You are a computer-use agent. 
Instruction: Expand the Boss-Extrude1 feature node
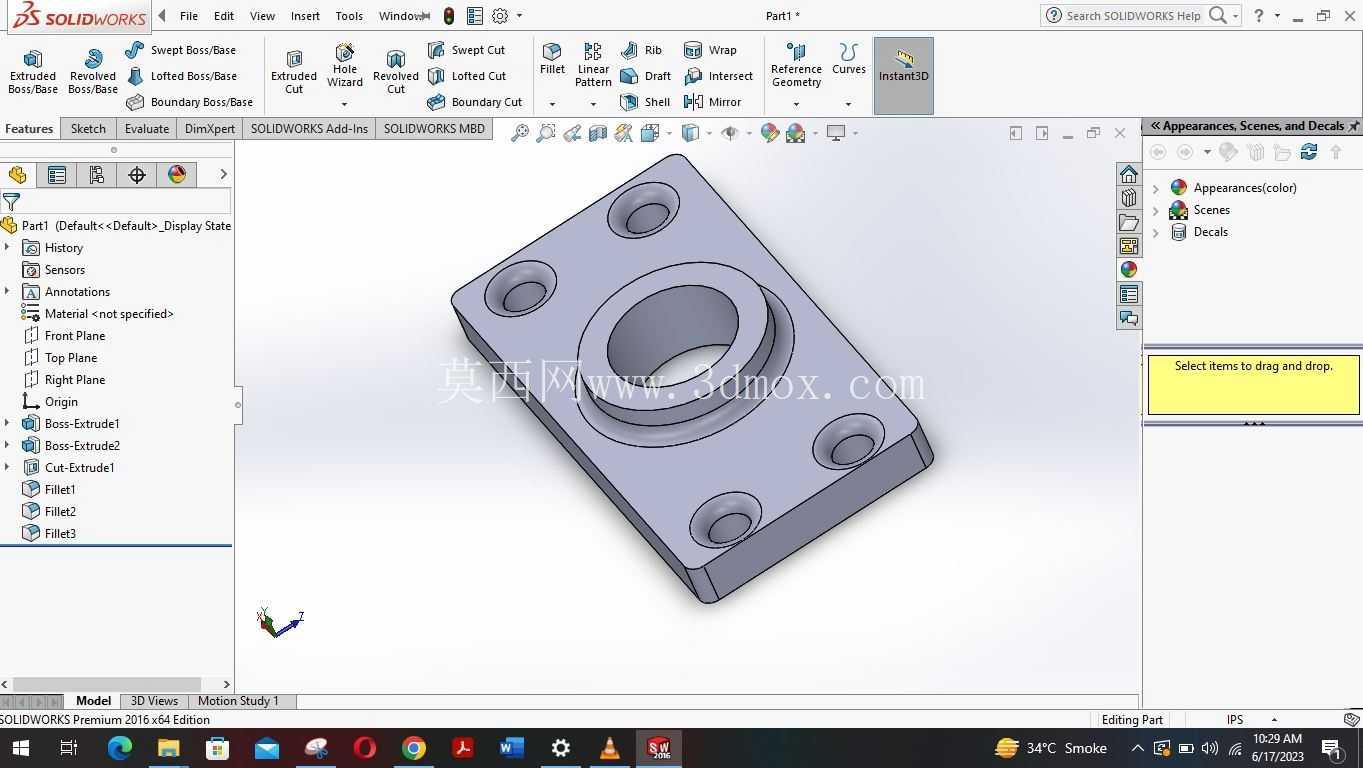click(7, 424)
